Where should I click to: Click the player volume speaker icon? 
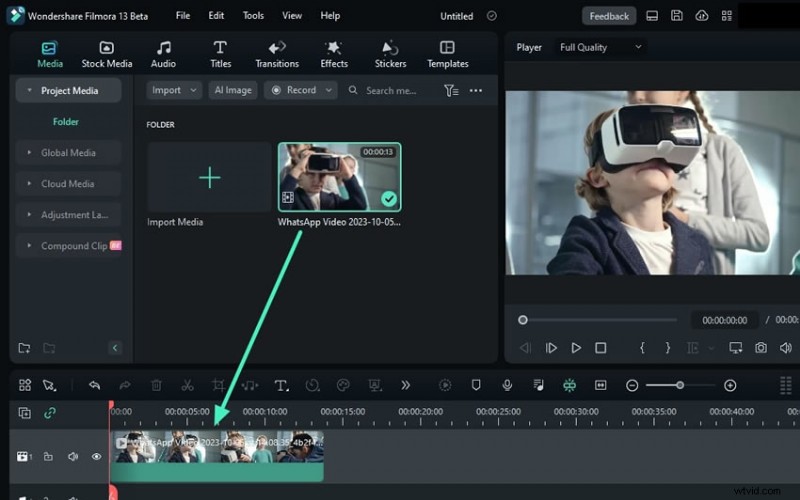pos(786,348)
